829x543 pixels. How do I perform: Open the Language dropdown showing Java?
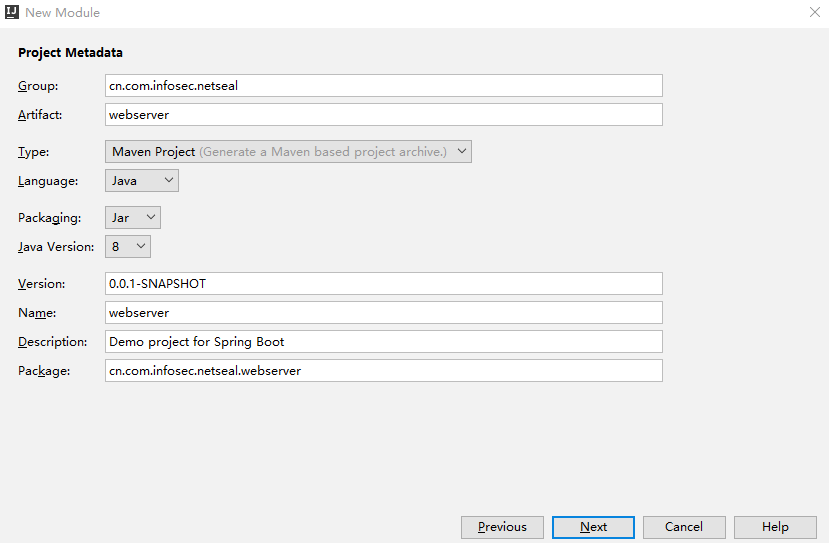pos(142,181)
